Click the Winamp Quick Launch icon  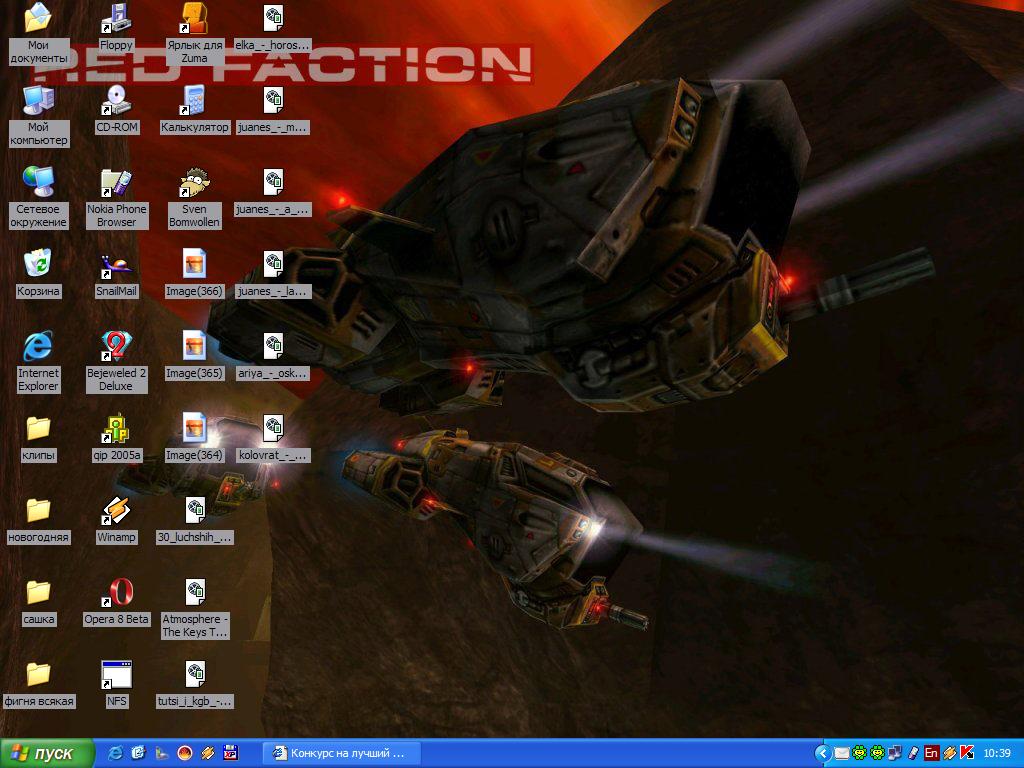[x=207, y=753]
